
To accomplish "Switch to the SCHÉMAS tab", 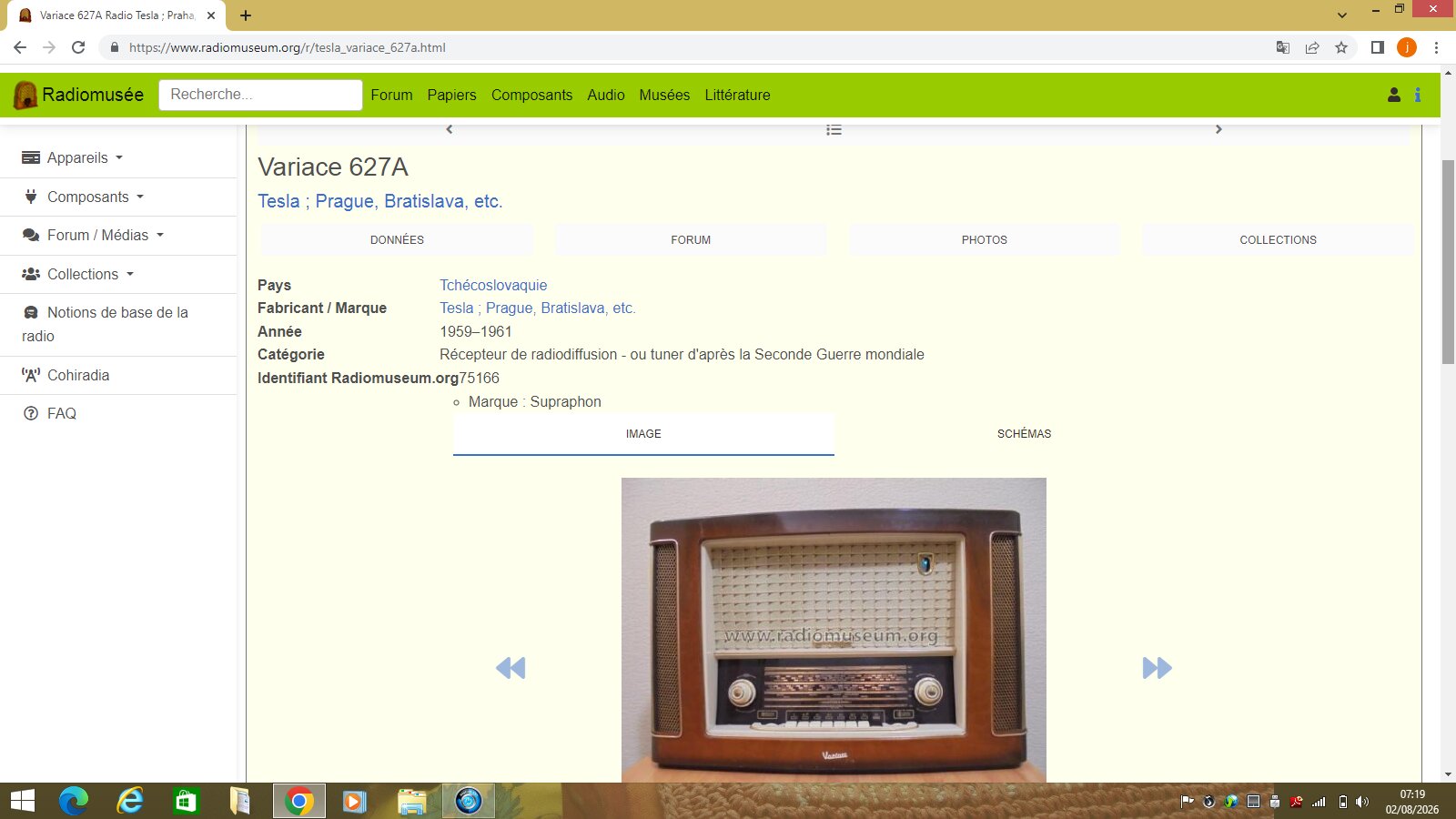I will [x=1024, y=434].
